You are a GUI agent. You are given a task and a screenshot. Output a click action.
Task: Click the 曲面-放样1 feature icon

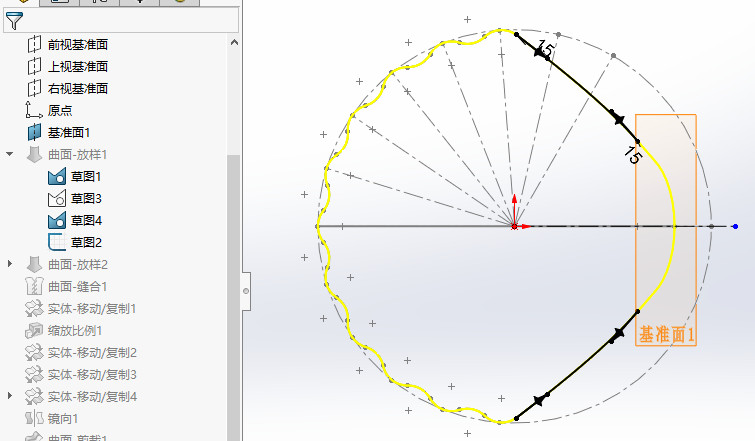34,155
